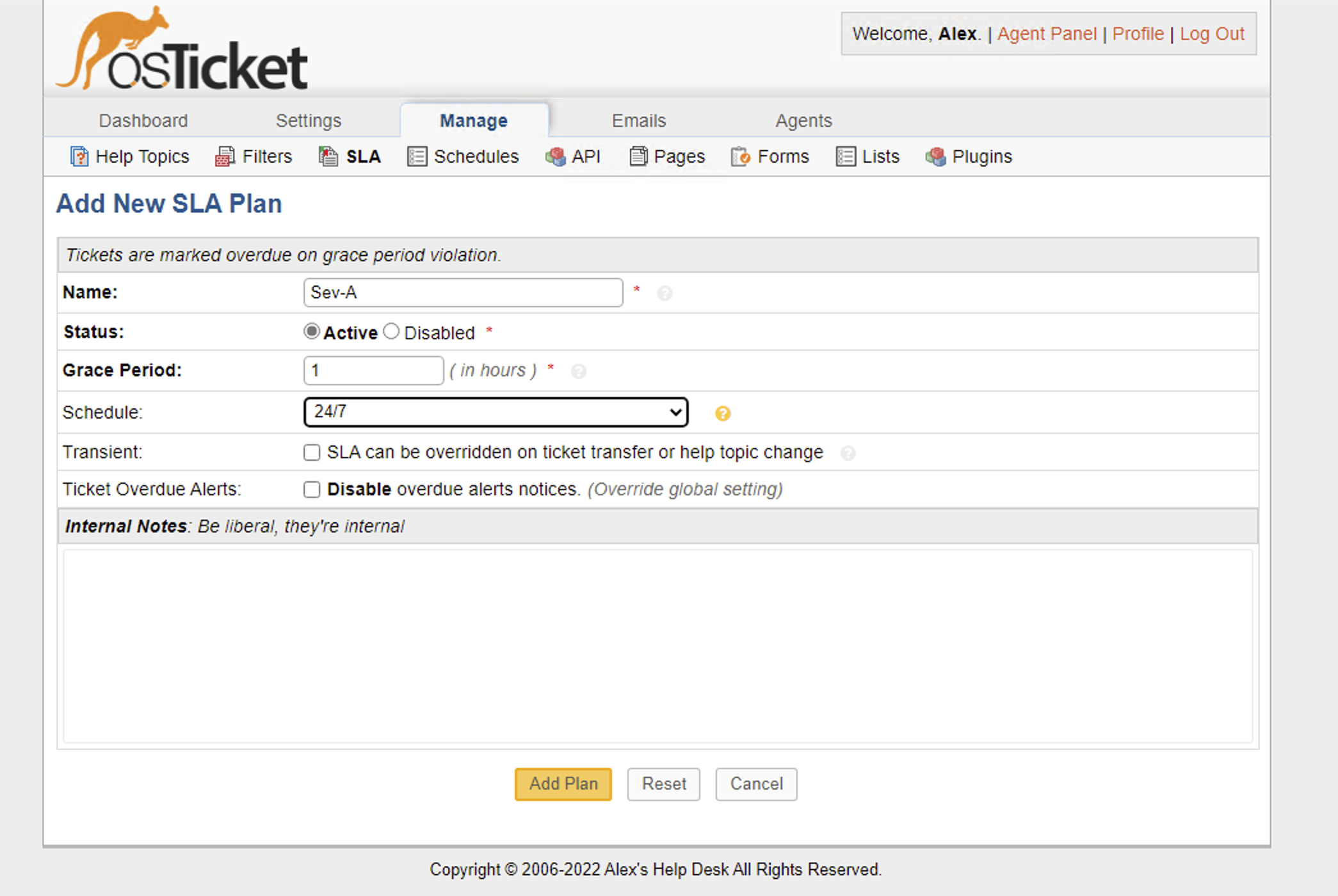Click the Cancel button
The width and height of the screenshot is (1338, 896).
pos(755,784)
